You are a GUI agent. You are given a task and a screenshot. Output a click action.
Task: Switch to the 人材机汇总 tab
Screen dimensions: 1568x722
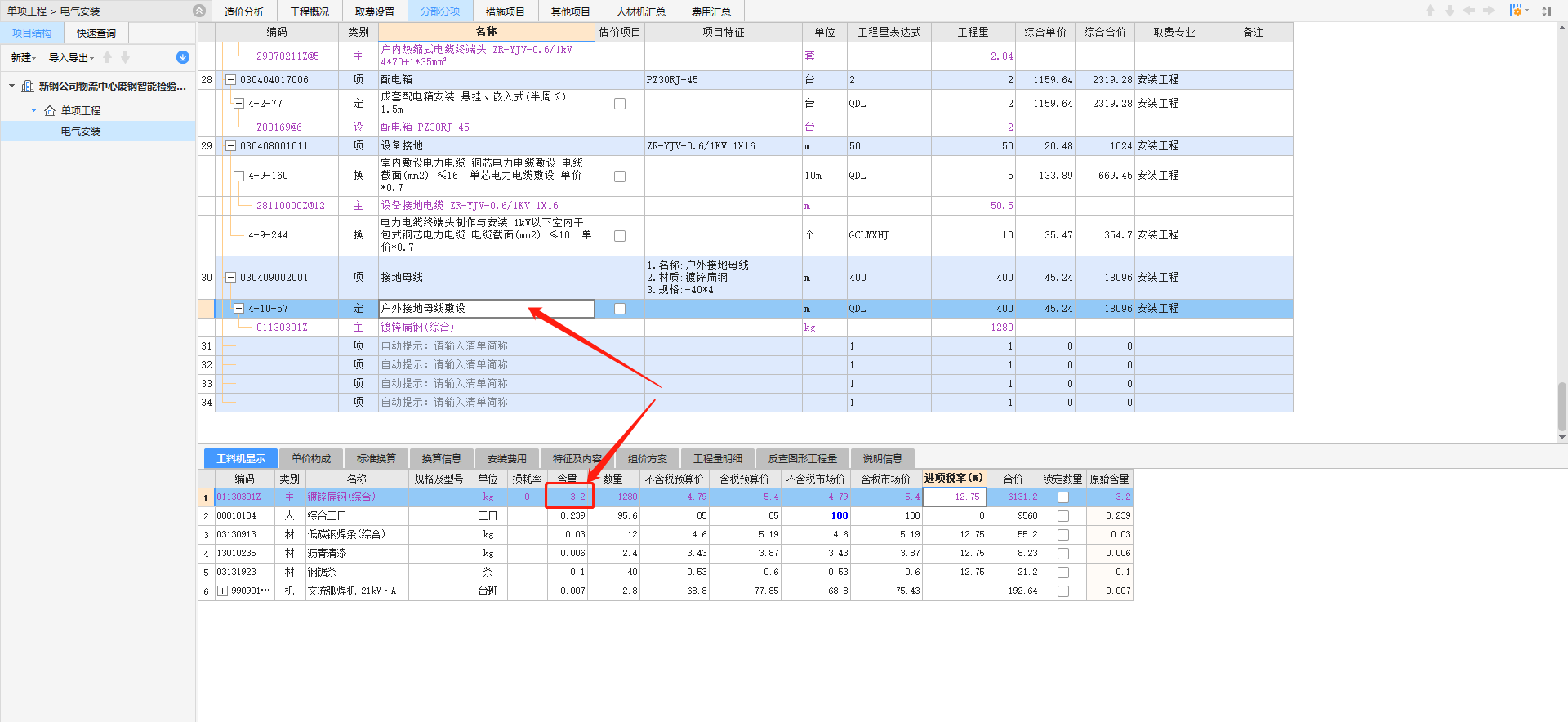[641, 11]
